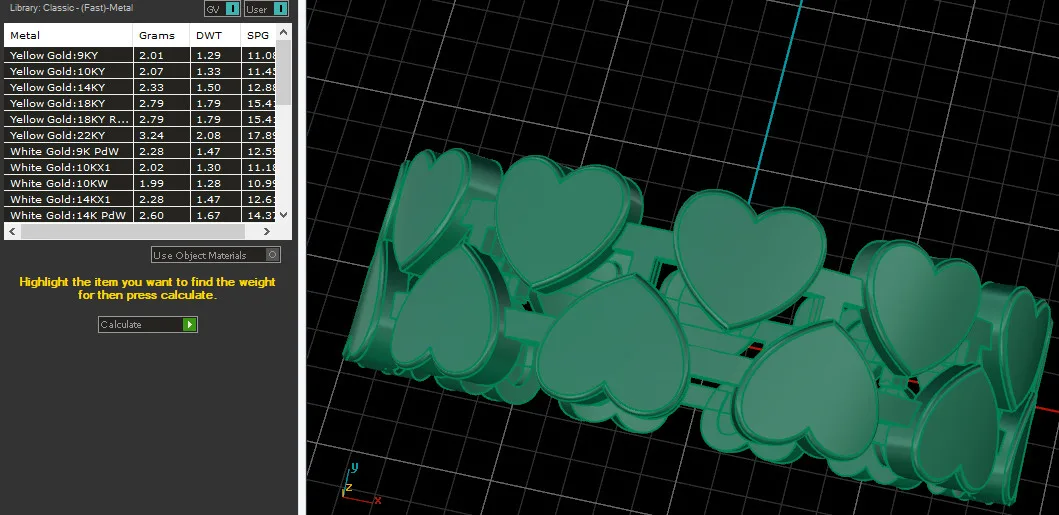Click the green play arrow on Calculate
This screenshot has height=515, width=1059.
pyautogui.click(x=190, y=325)
